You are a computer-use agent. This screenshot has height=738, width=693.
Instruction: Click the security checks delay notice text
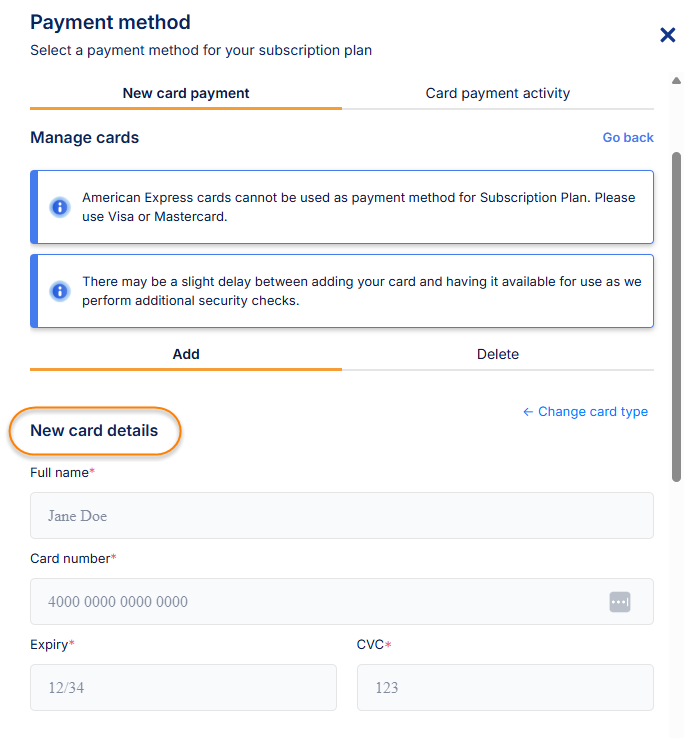(x=361, y=291)
